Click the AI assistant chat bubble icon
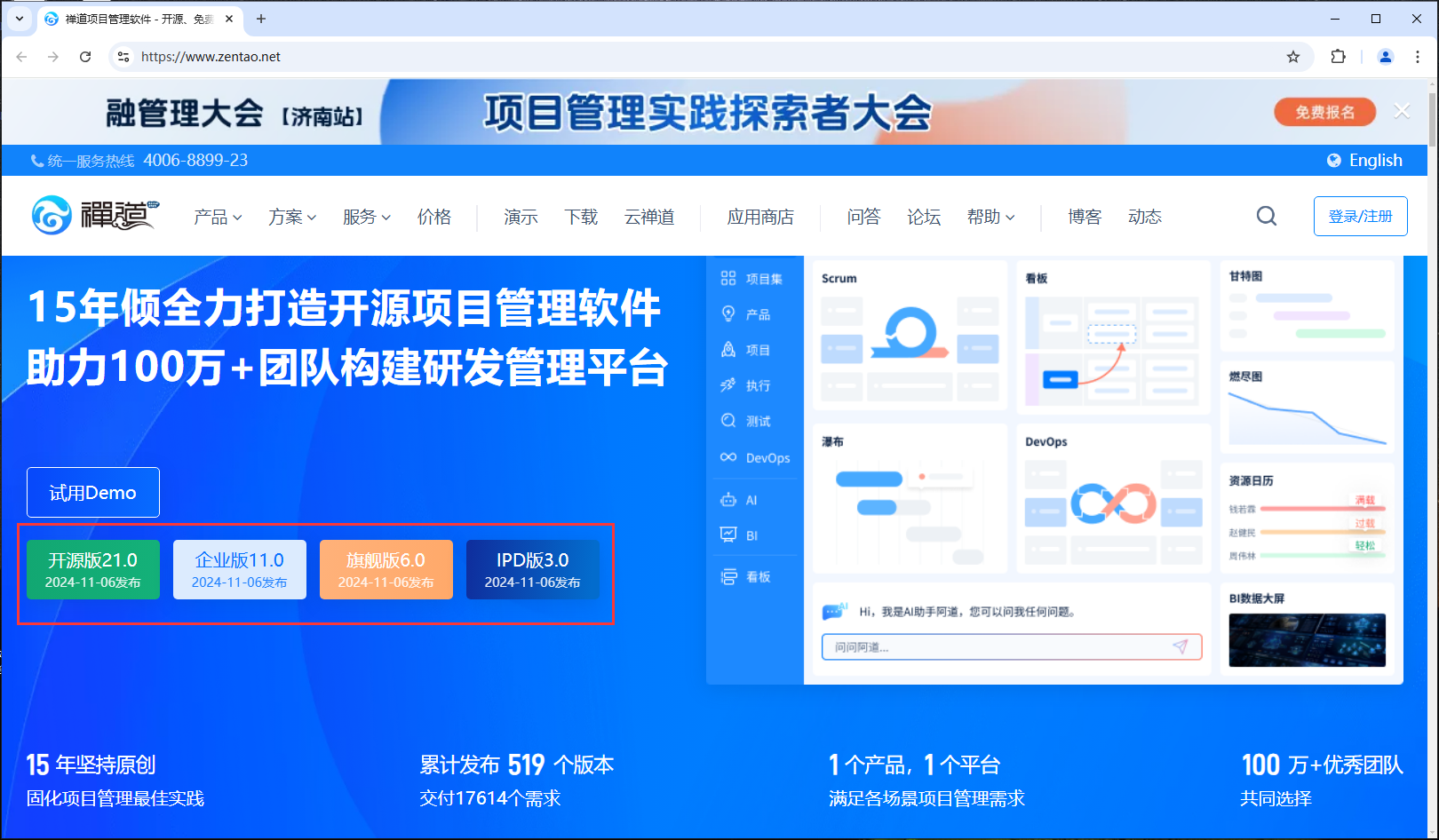This screenshot has width=1439, height=840. pos(835,611)
